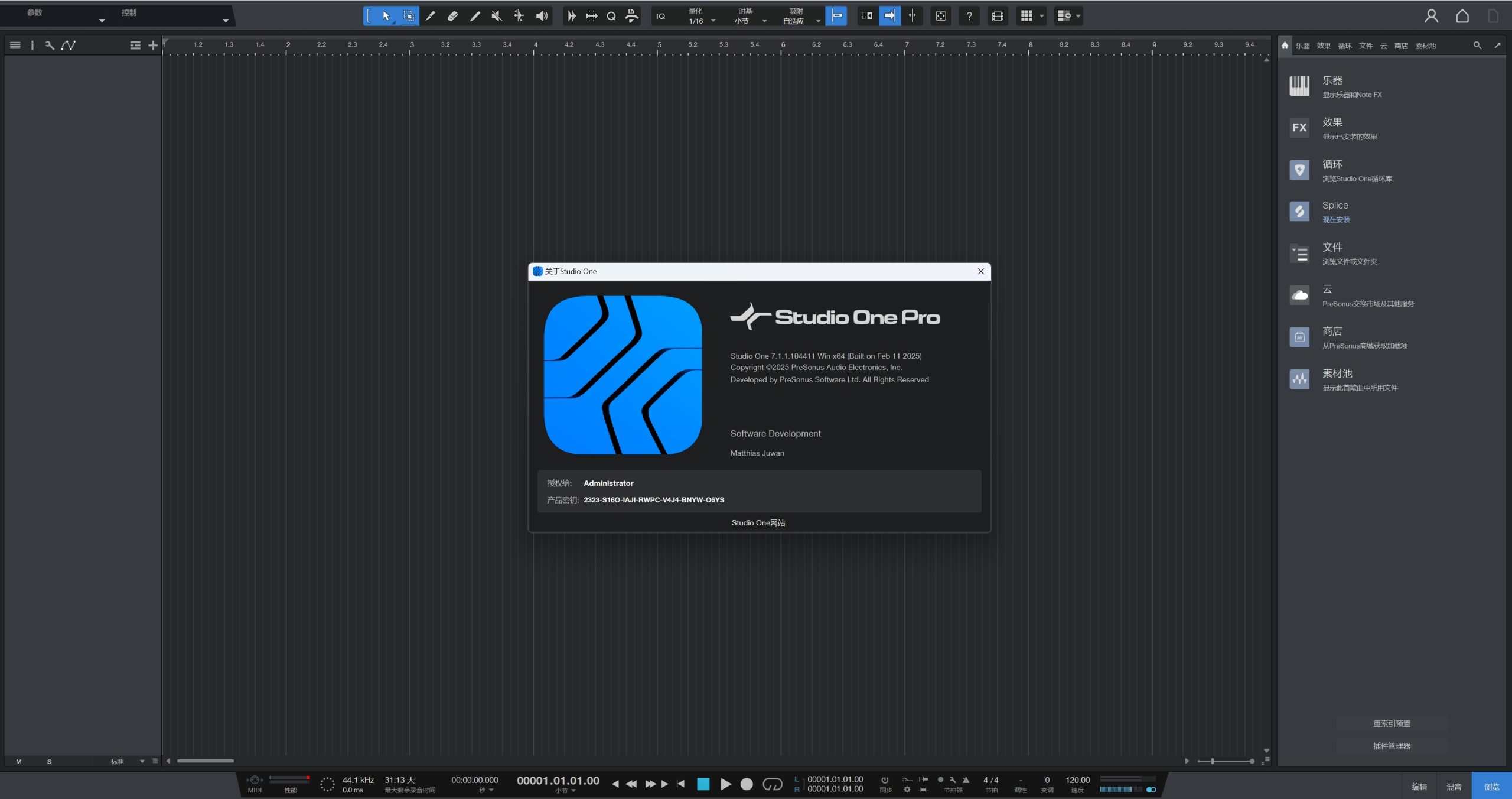Start playback with the Play button

[x=726, y=784]
